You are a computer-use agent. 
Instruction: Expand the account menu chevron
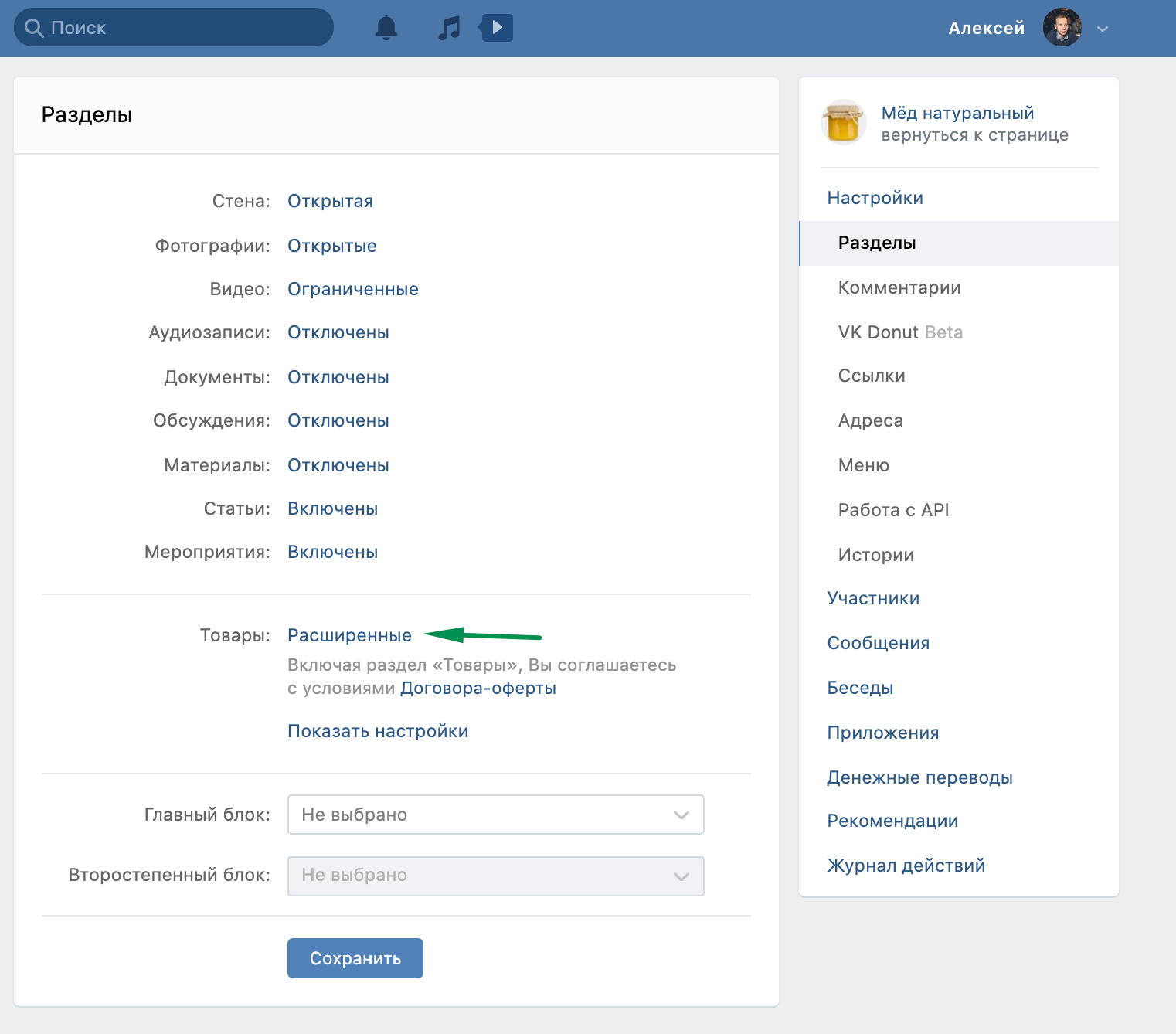tap(1103, 29)
